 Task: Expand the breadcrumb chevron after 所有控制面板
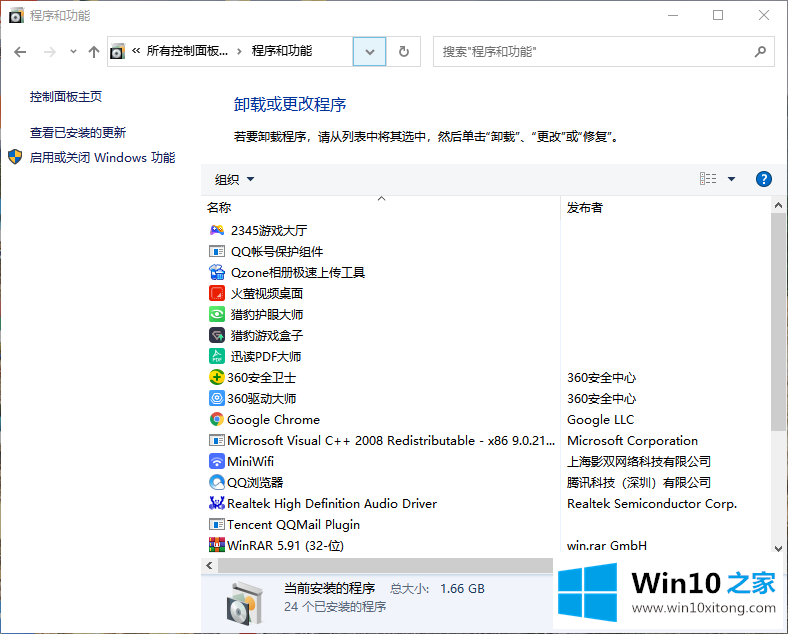(239, 51)
